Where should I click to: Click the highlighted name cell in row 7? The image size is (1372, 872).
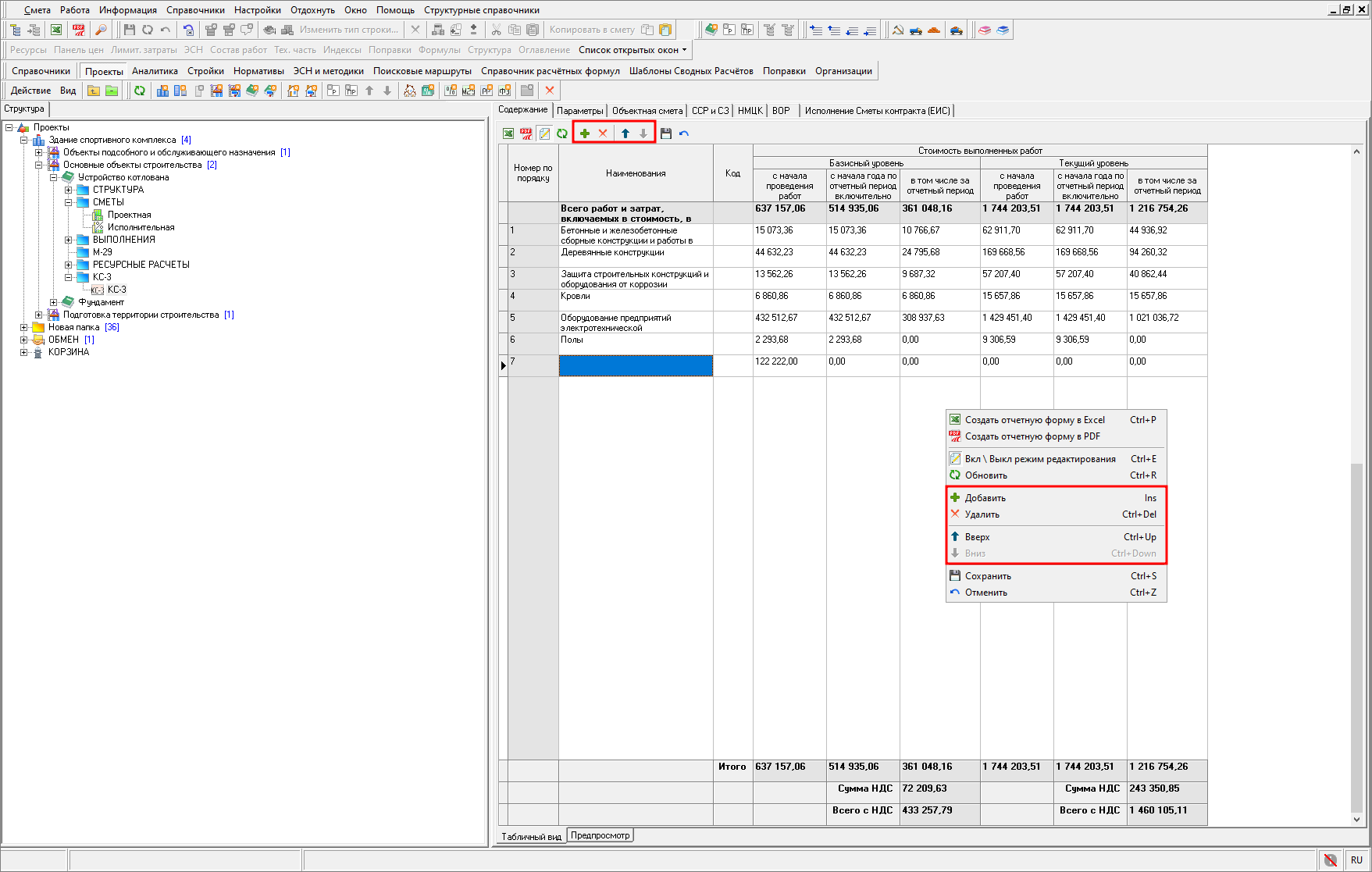[636, 365]
